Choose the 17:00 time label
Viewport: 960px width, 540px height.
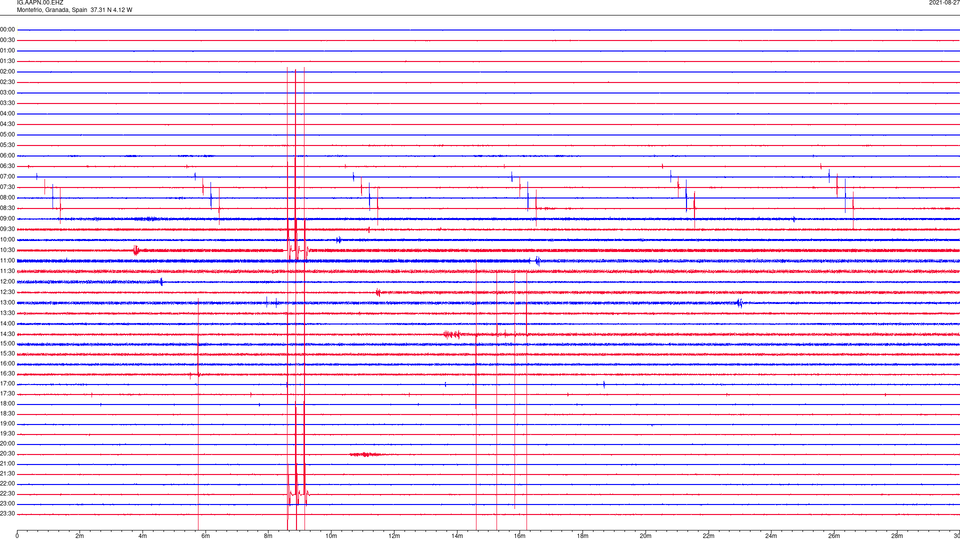point(8,384)
